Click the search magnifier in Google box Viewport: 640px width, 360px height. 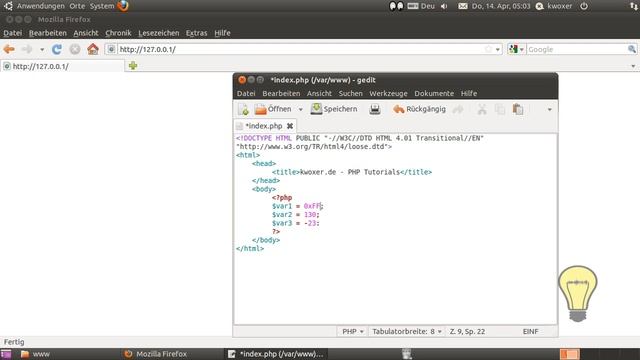(x=632, y=49)
